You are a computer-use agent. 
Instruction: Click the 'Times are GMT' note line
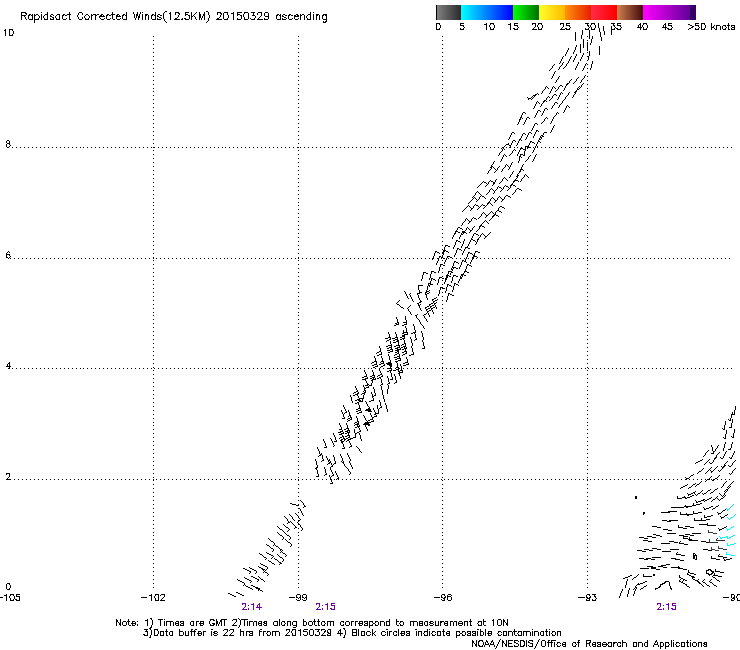[312, 623]
